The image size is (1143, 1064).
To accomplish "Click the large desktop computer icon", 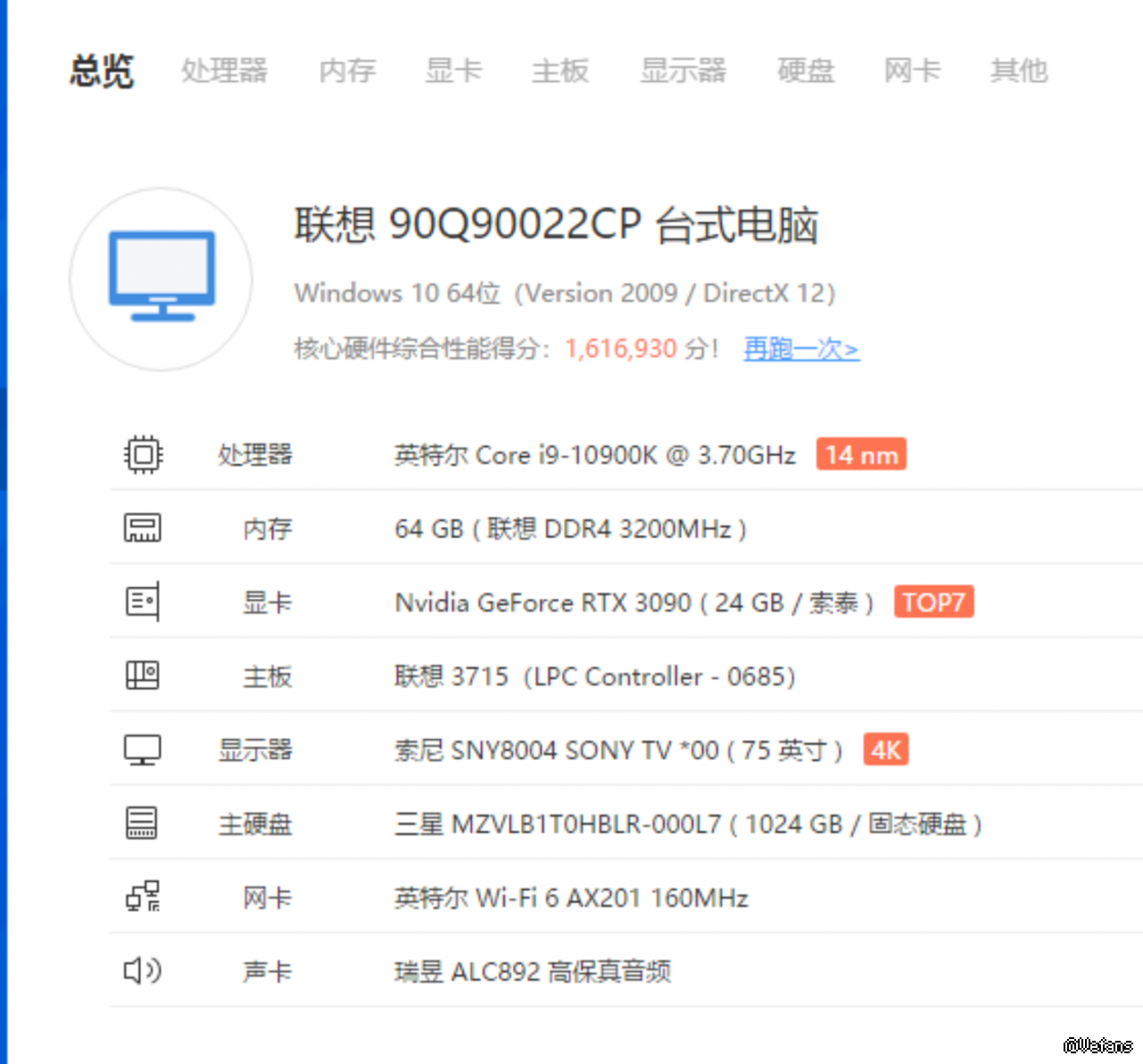I will [x=162, y=278].
